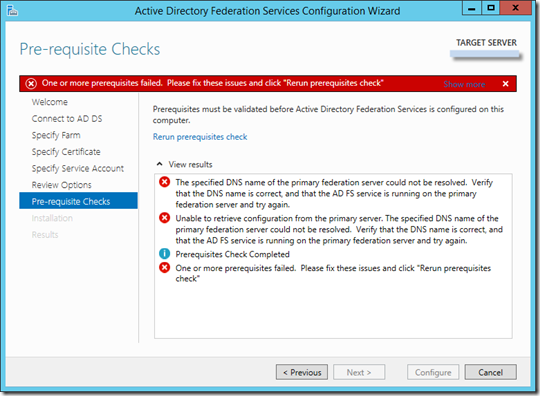
Task: Click error icon beside DNS name not resolved
Action: (x=164, y=182)
